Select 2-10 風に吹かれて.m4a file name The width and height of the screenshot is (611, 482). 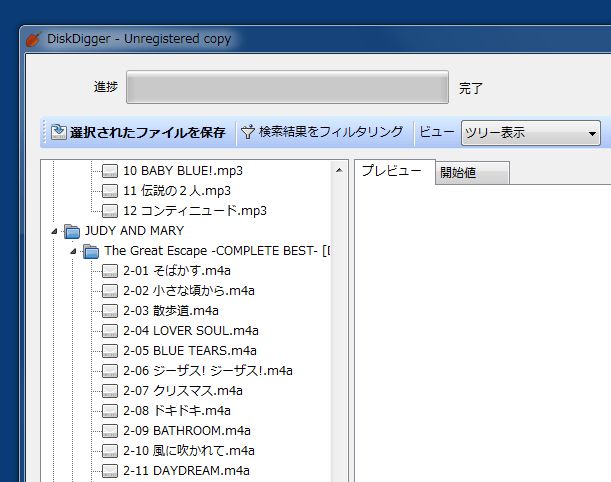[189, 451]
